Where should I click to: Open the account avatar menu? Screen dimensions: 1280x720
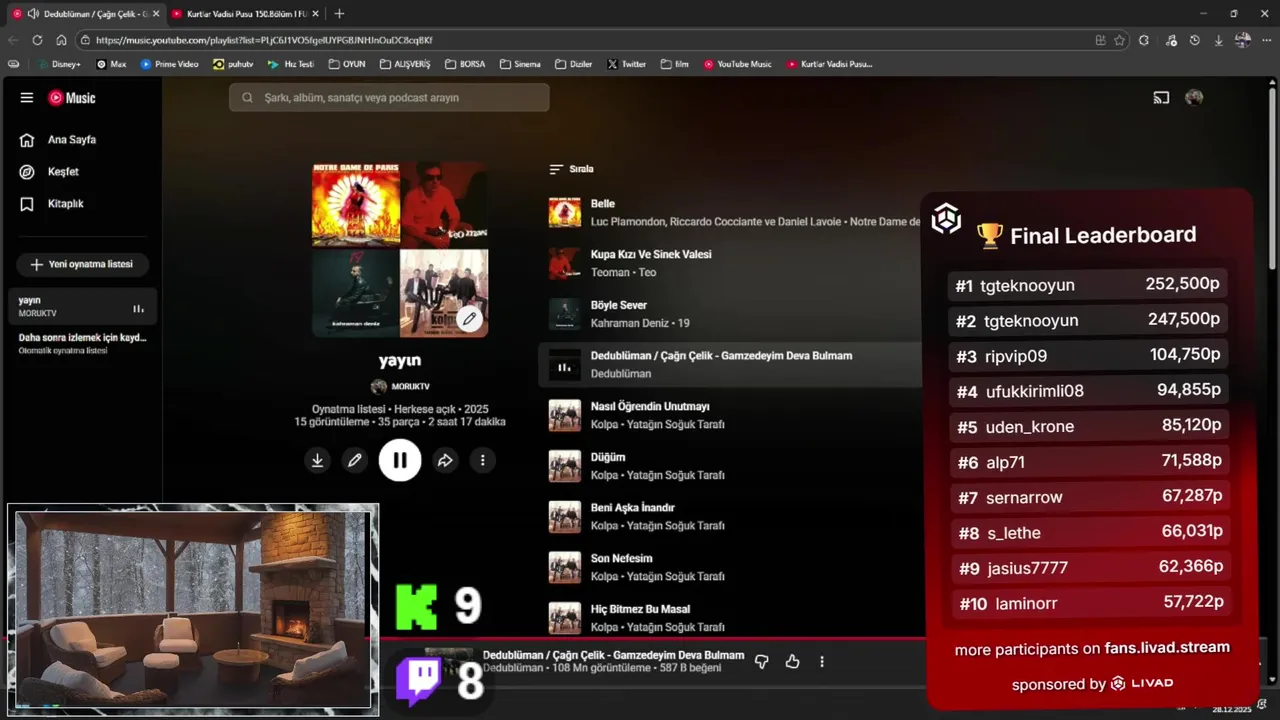(1194, 98)
